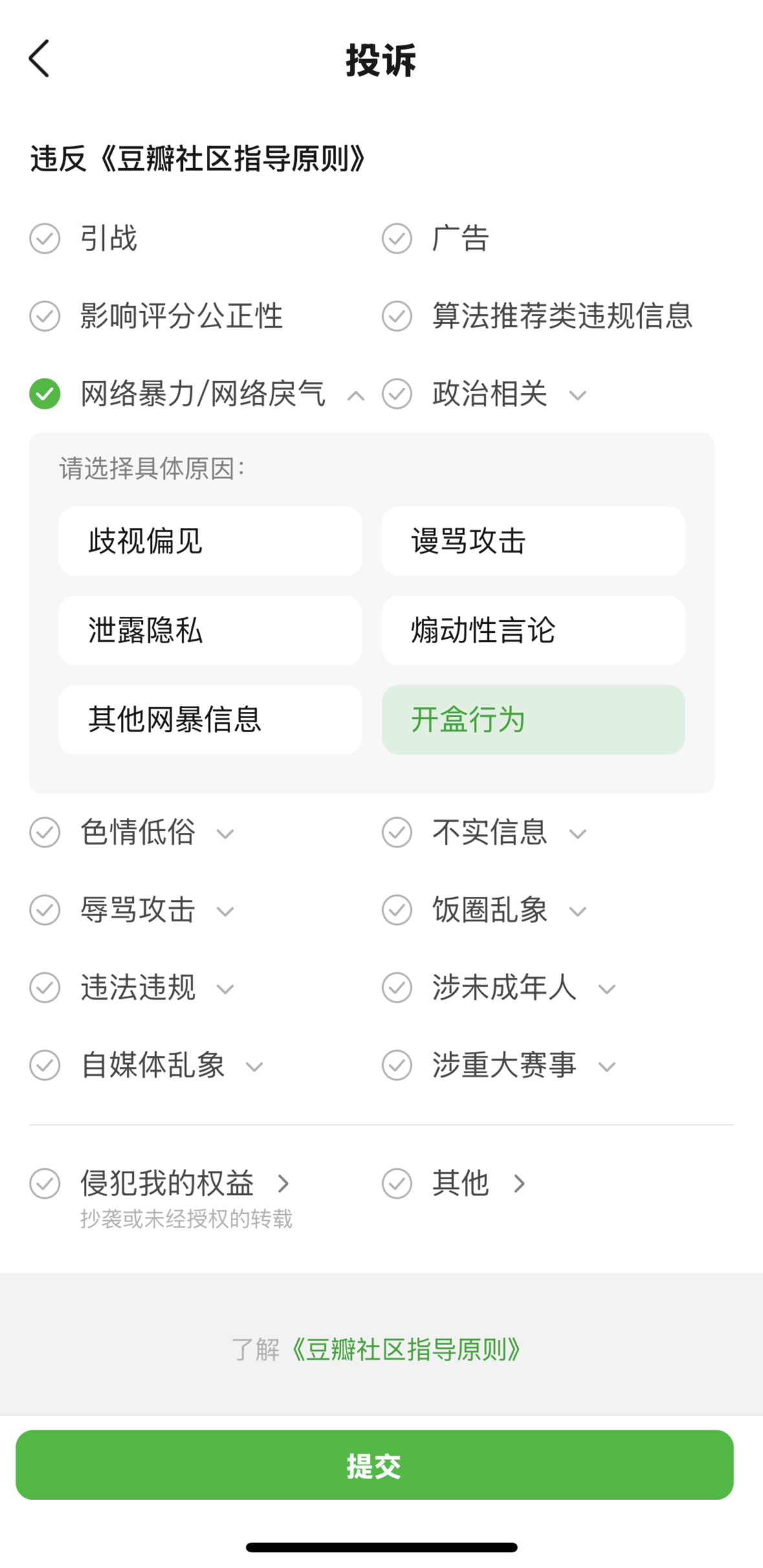Uncheck the green 网络暴力/网络戾气 checkmark
Viewport: 763px width, 1568px height.
click(45, 394)
